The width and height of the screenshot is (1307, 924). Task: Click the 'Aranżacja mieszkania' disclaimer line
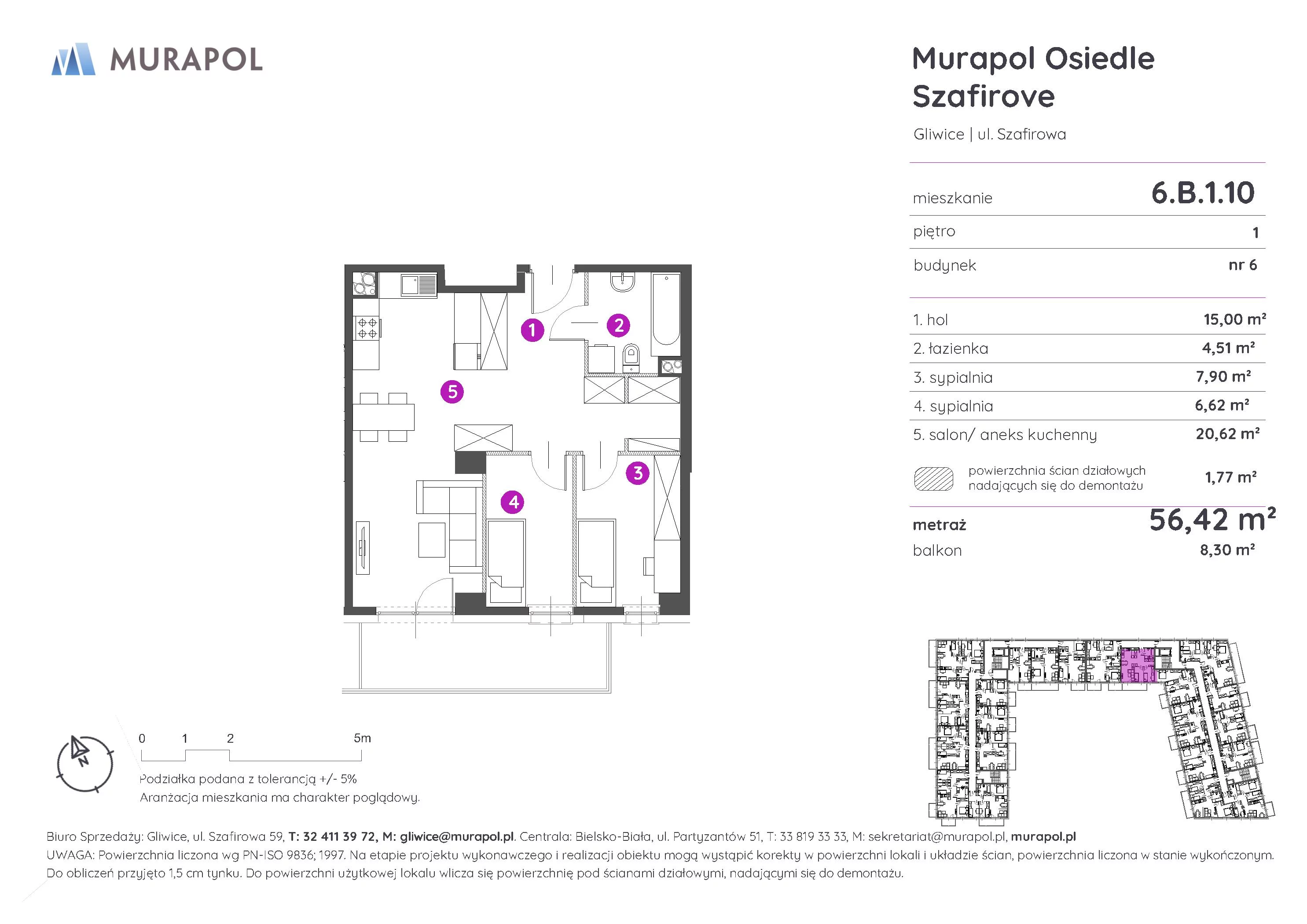[279, 798]
